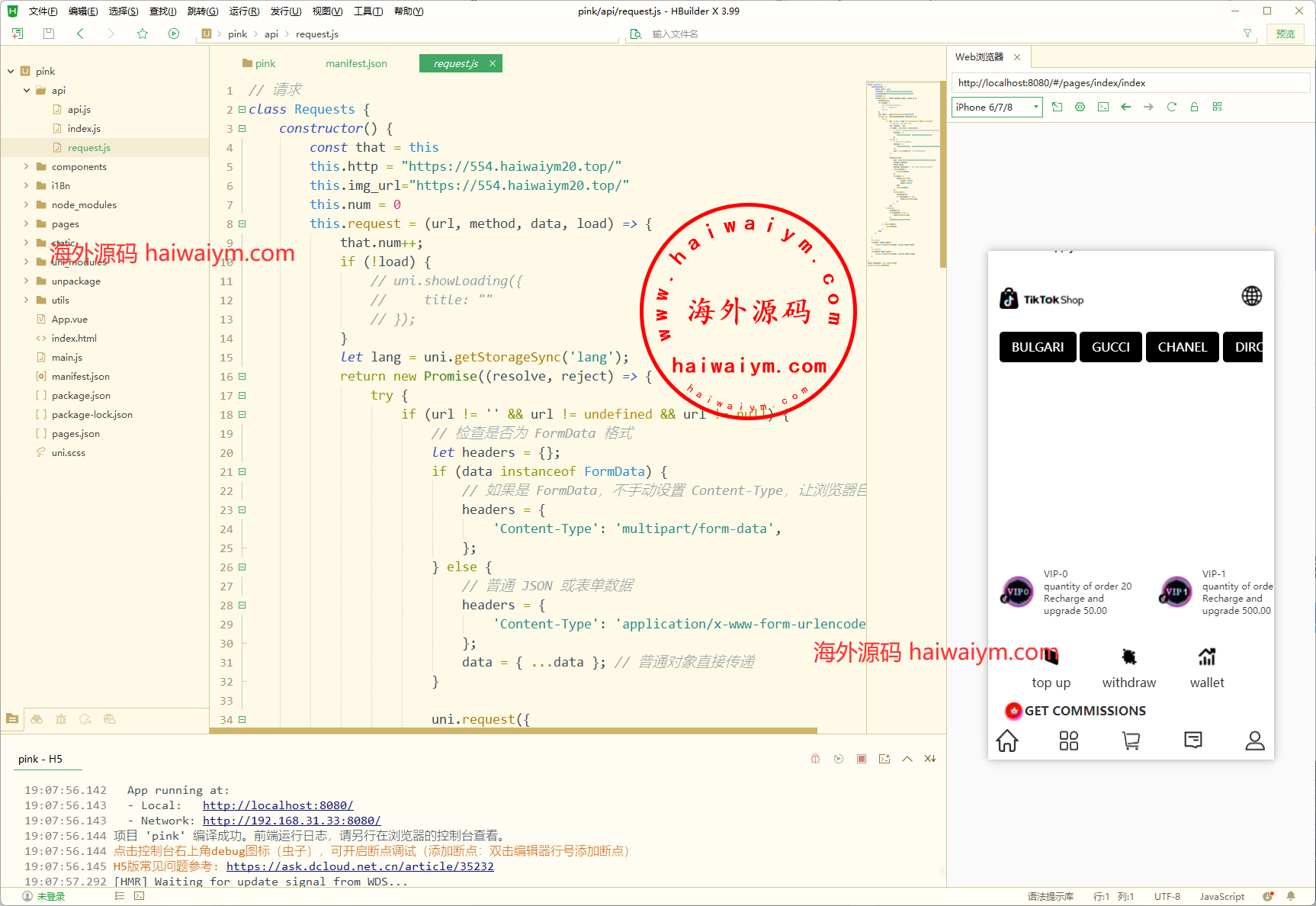The image size is (1316, 906).
Task: Click the run play icon in toolbar
Action: coord(174,34)
